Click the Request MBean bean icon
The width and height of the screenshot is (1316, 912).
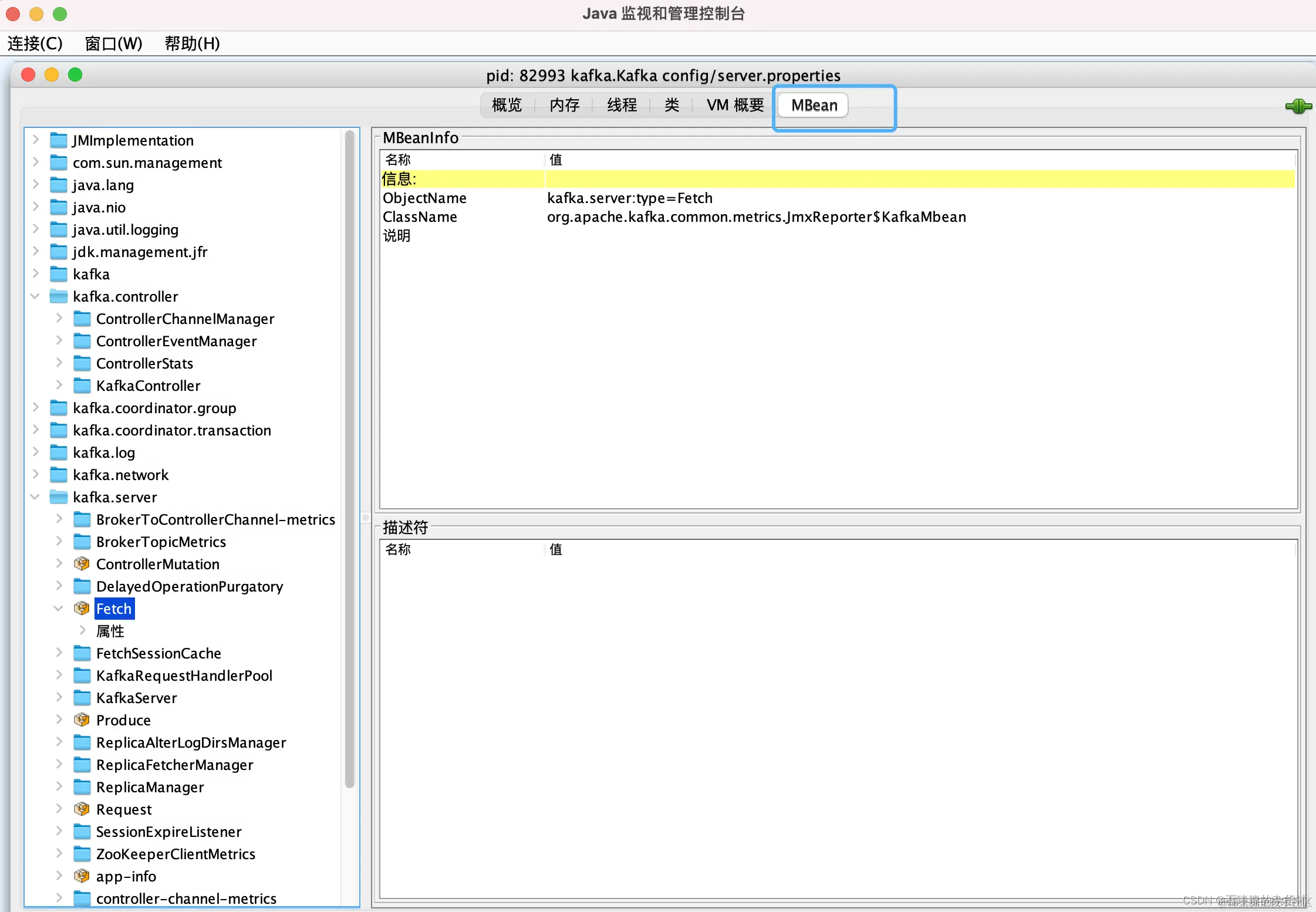click(x=82, y=809)
